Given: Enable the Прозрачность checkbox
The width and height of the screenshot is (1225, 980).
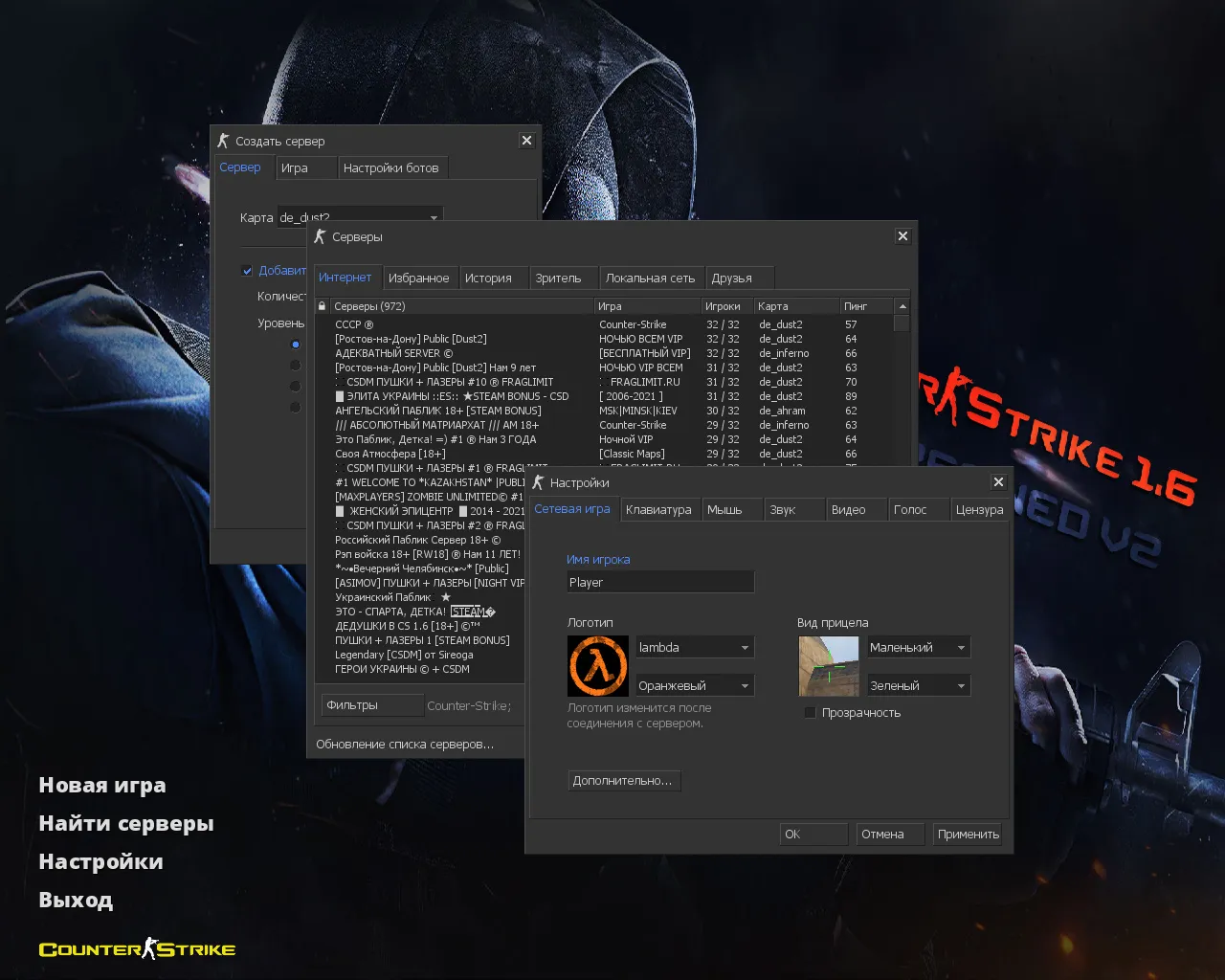Looking at the screenshot, I should (811, 712).
